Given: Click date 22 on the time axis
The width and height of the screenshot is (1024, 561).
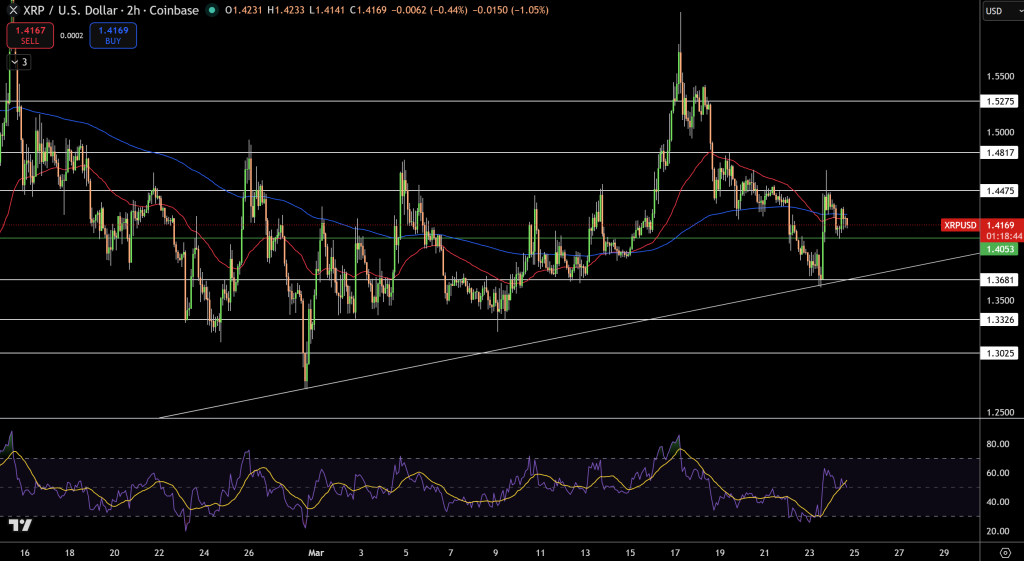Looking at the screenshot, I should 159,552.
